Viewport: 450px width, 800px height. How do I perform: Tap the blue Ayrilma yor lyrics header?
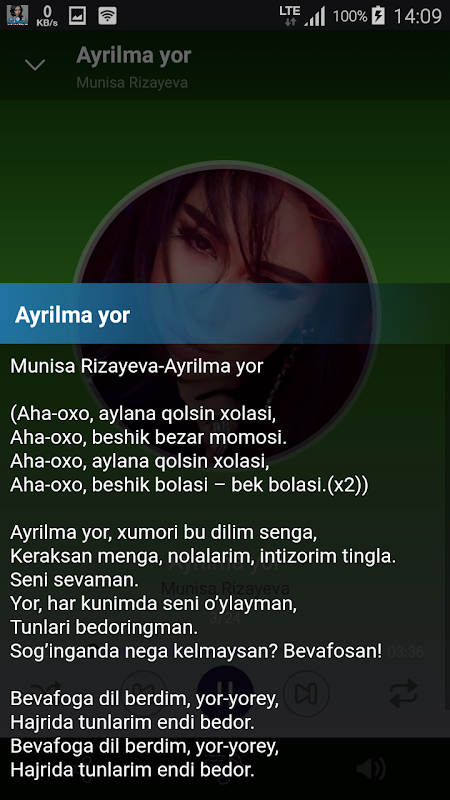coord(225,314)
